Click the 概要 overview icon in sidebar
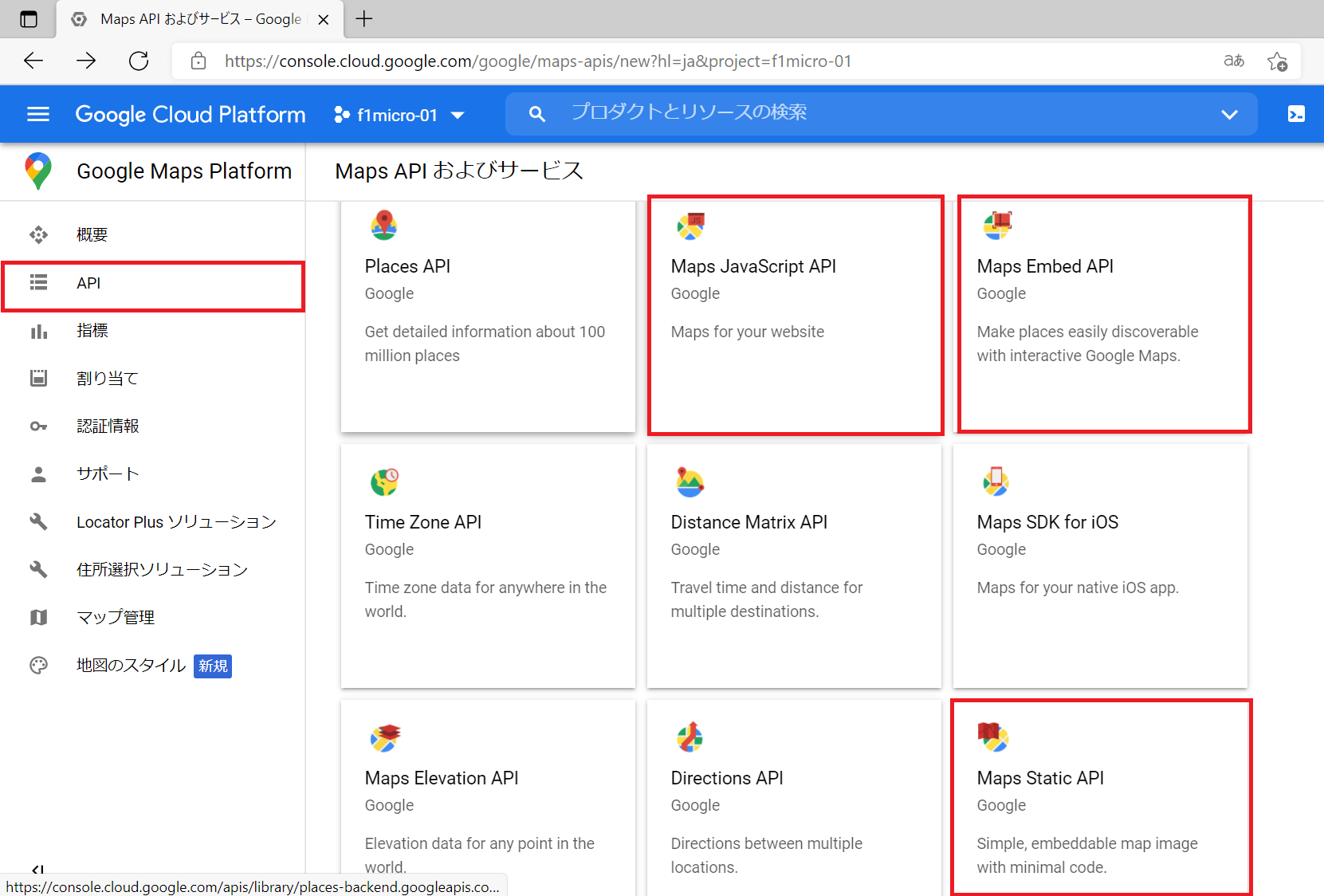The height and width of the screenshot is (896, 1324). (x=38, y=234)
